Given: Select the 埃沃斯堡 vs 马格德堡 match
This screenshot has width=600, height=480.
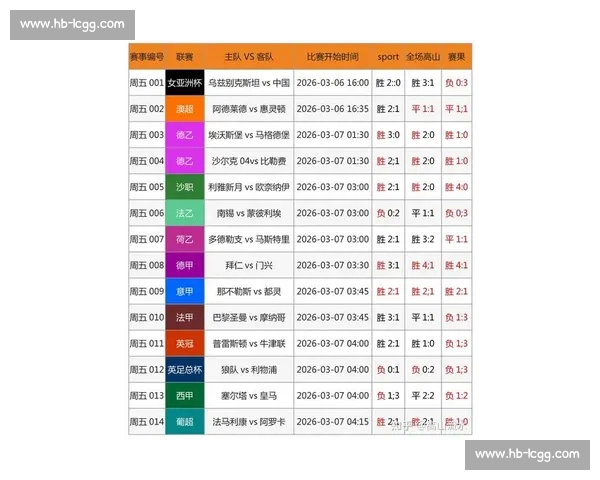Looking at the screenshot, I should [249, 135].
